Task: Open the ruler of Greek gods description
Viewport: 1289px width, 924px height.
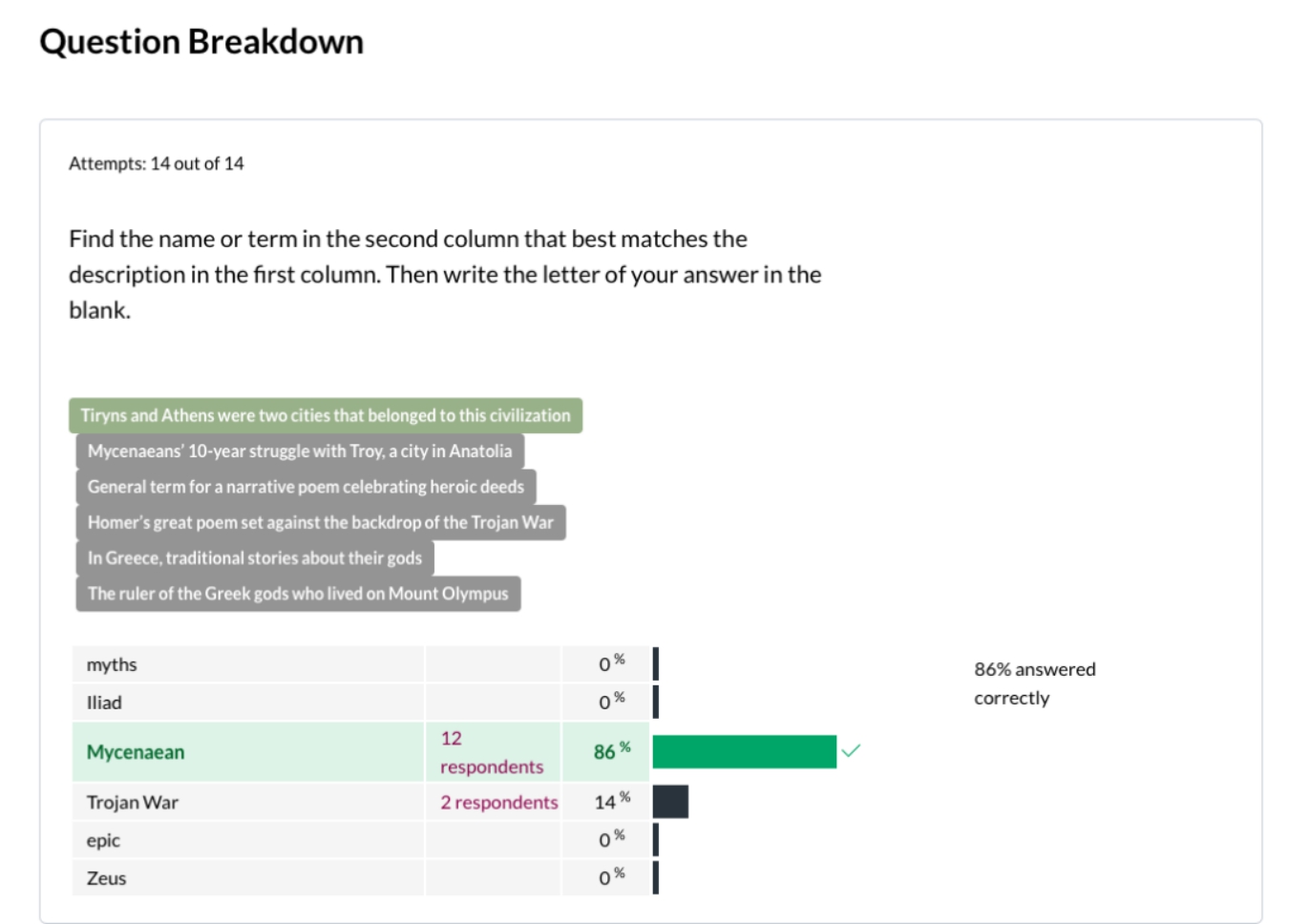Action: (x=298, y=594)
